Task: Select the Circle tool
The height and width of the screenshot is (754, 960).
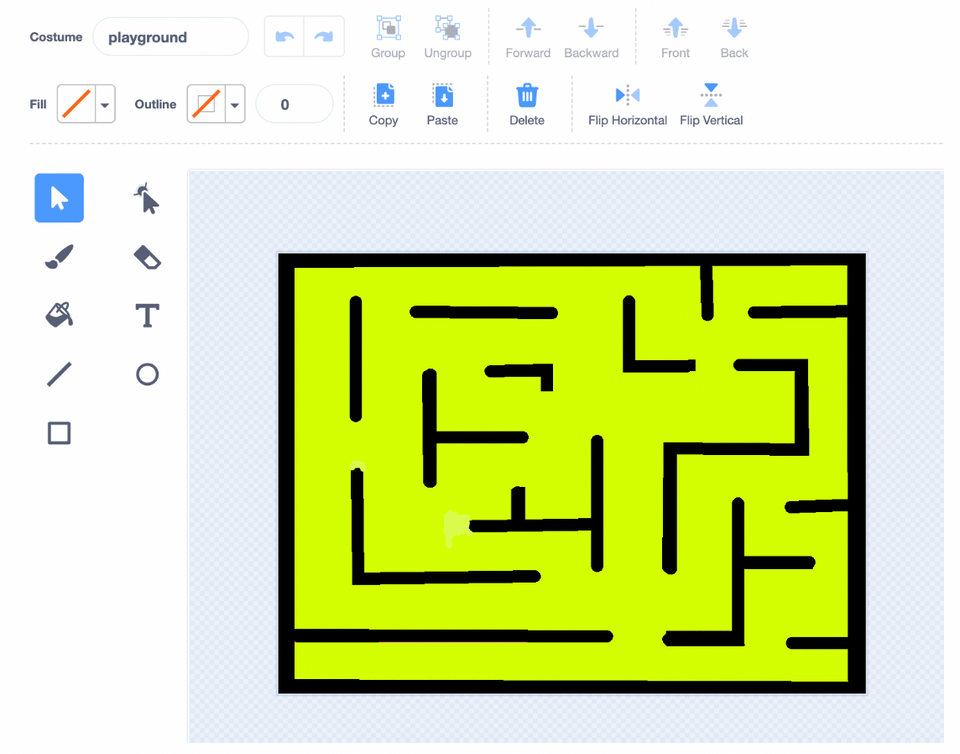Action: coord(146,373)
